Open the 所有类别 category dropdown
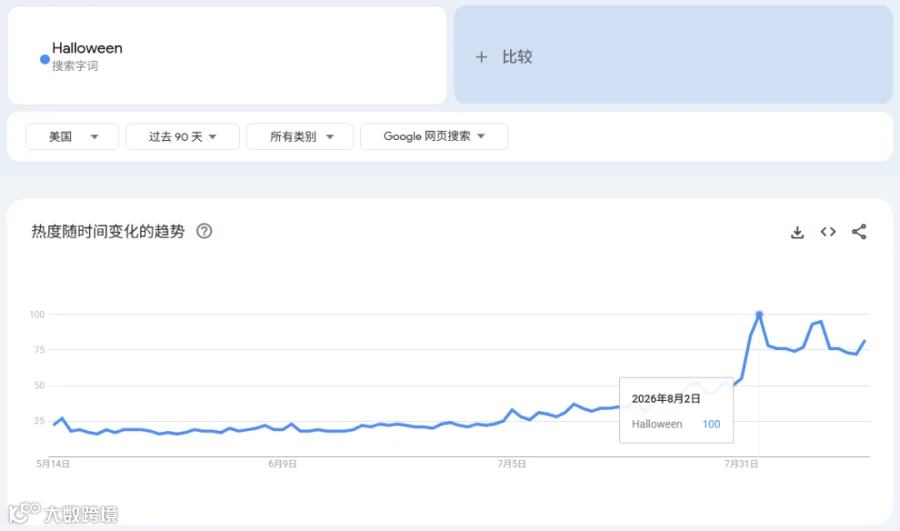The height and width of the screenshot is (531, 900). click(300, 137)
